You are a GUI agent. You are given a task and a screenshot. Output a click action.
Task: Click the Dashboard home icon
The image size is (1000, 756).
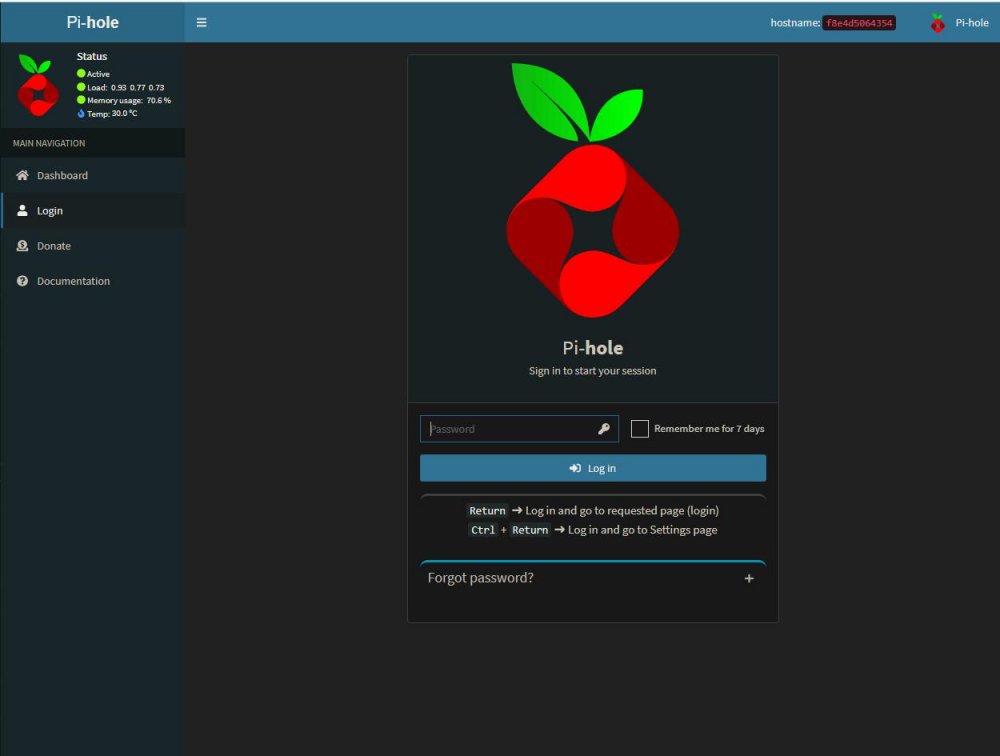point(22,175)
